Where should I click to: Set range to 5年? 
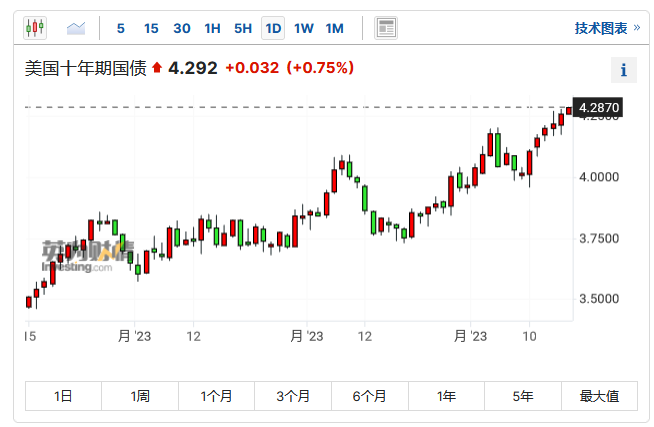coord(523,396)
